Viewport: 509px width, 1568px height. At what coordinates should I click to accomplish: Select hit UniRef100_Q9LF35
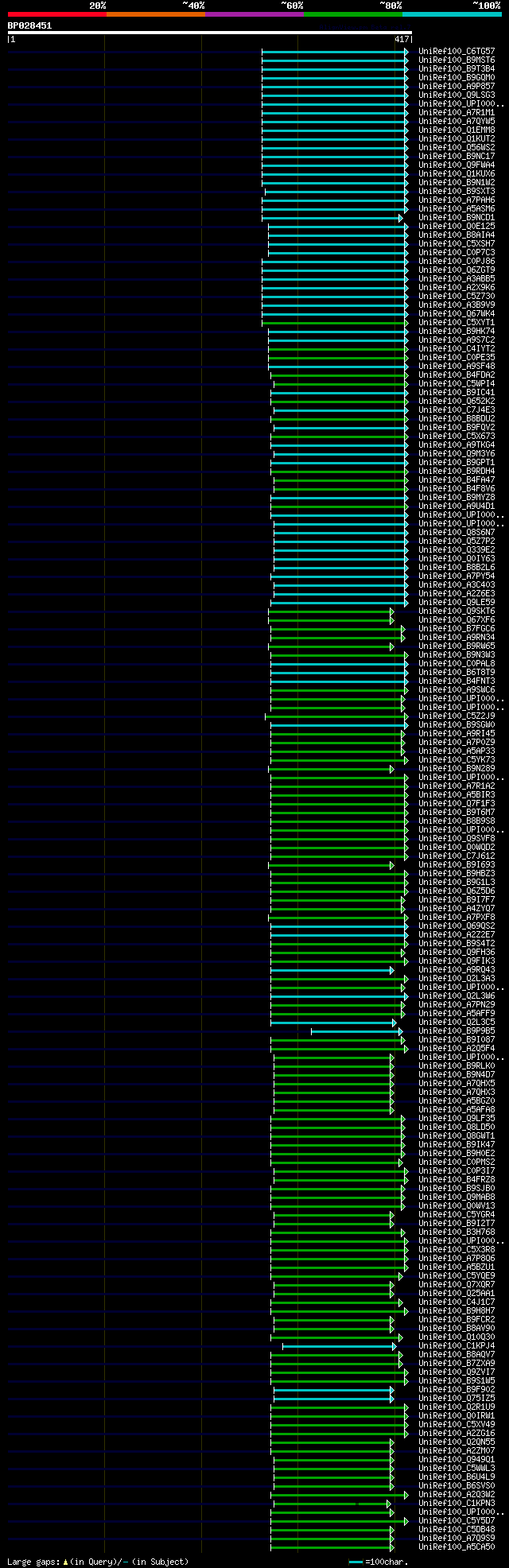tap(457, 1118)
